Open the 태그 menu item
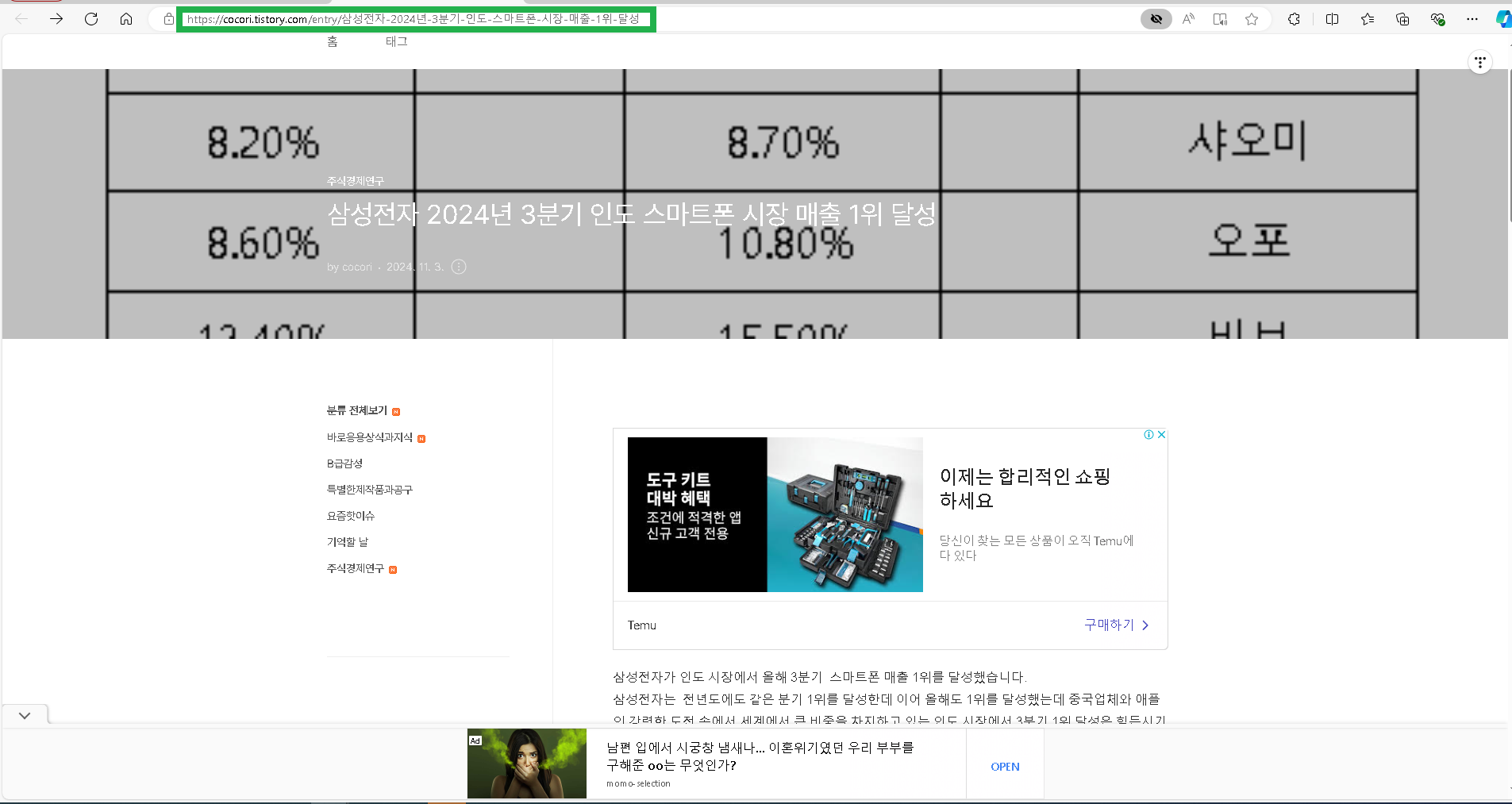1512x804 pixels. point(397,41)
